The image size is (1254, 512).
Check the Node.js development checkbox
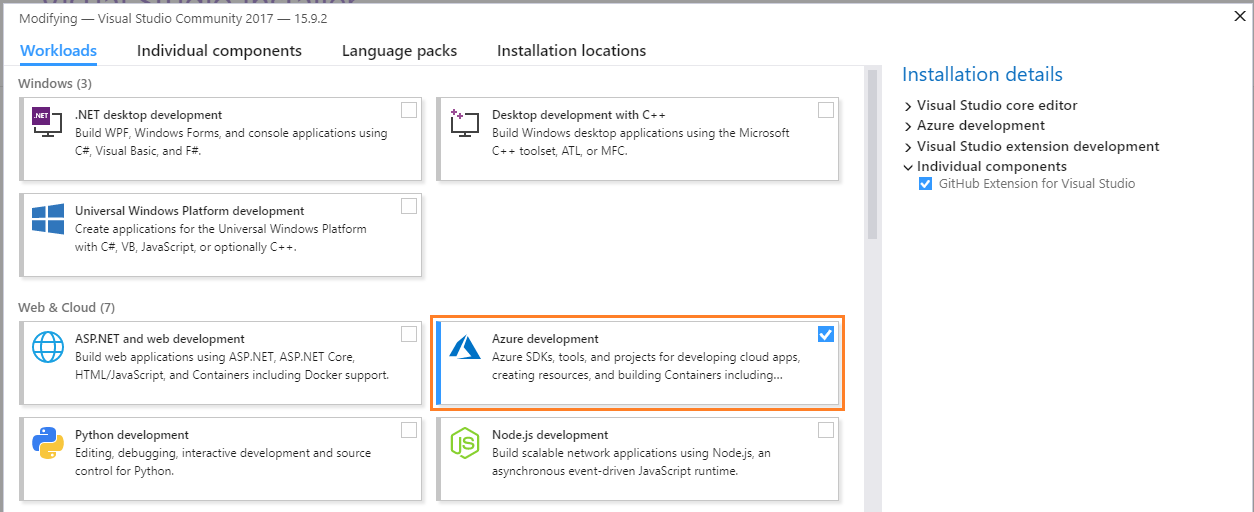(826, 430)
